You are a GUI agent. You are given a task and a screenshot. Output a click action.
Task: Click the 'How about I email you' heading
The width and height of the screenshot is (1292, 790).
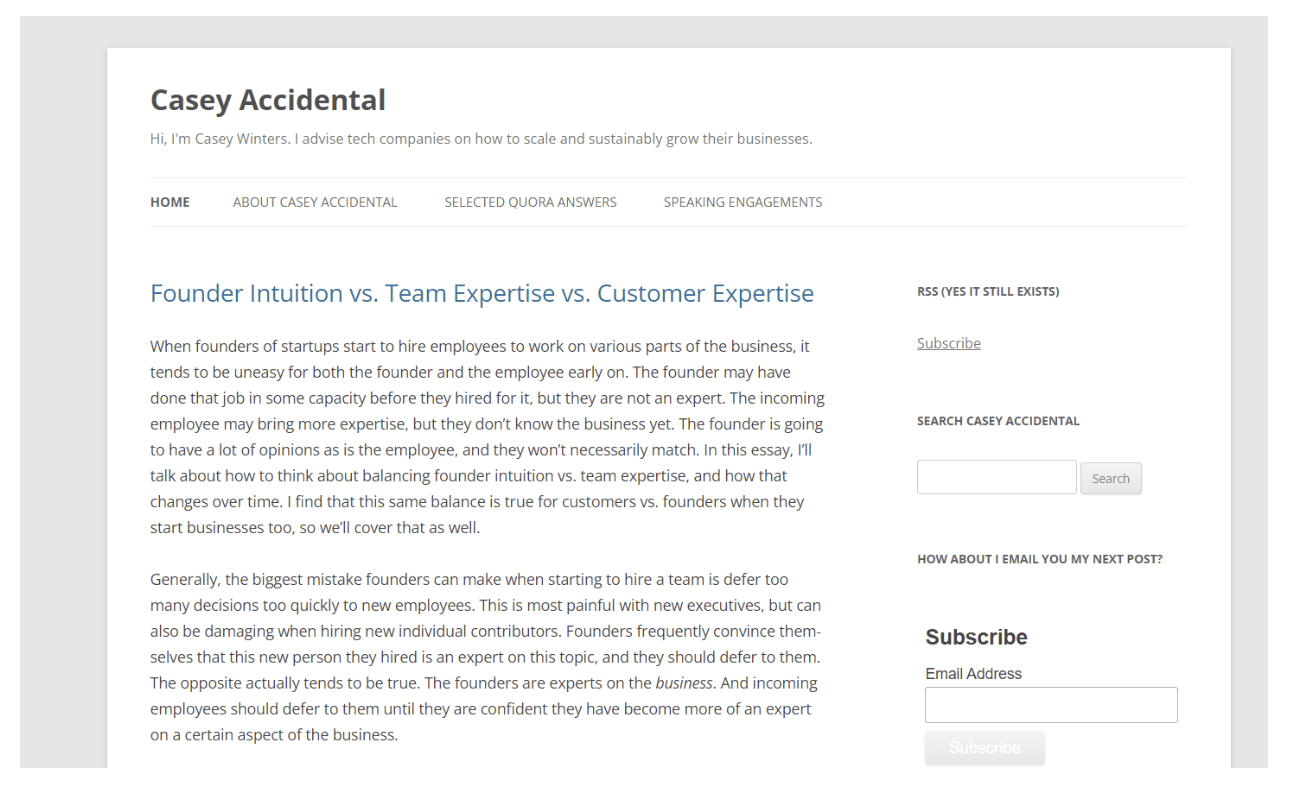pos(1039,559)
